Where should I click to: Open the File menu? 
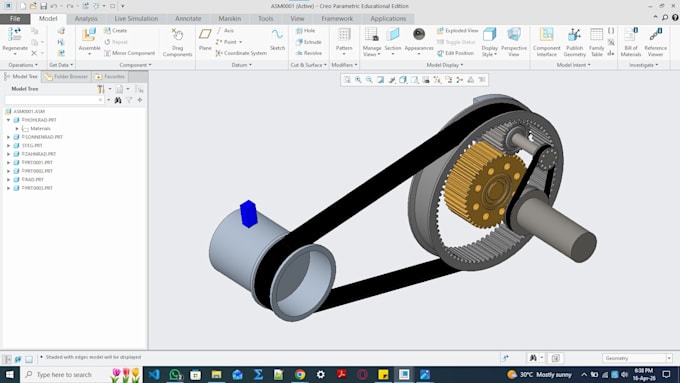click(x=15, y=19)
